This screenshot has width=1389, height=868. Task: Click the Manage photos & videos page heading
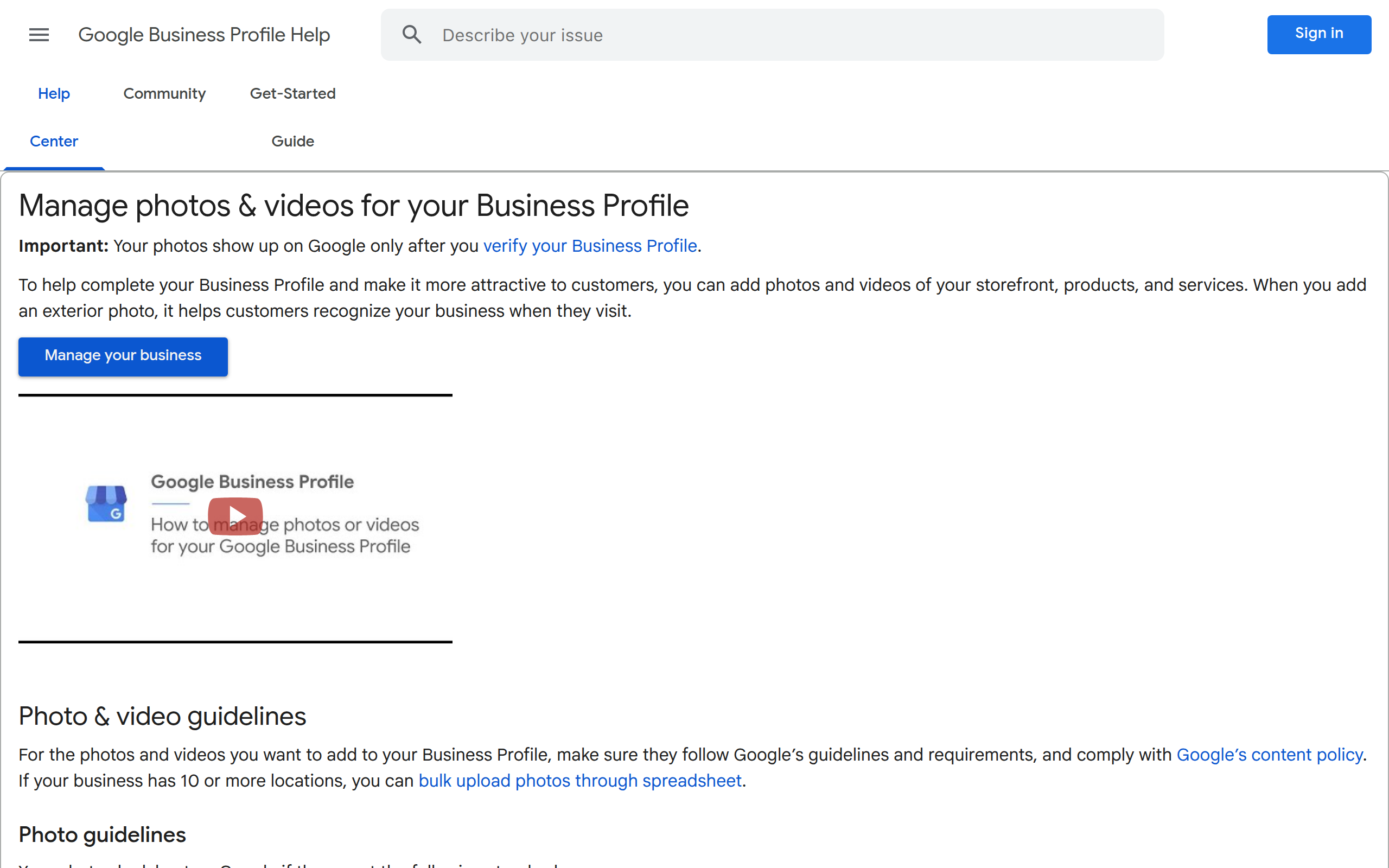coord(354,206)
